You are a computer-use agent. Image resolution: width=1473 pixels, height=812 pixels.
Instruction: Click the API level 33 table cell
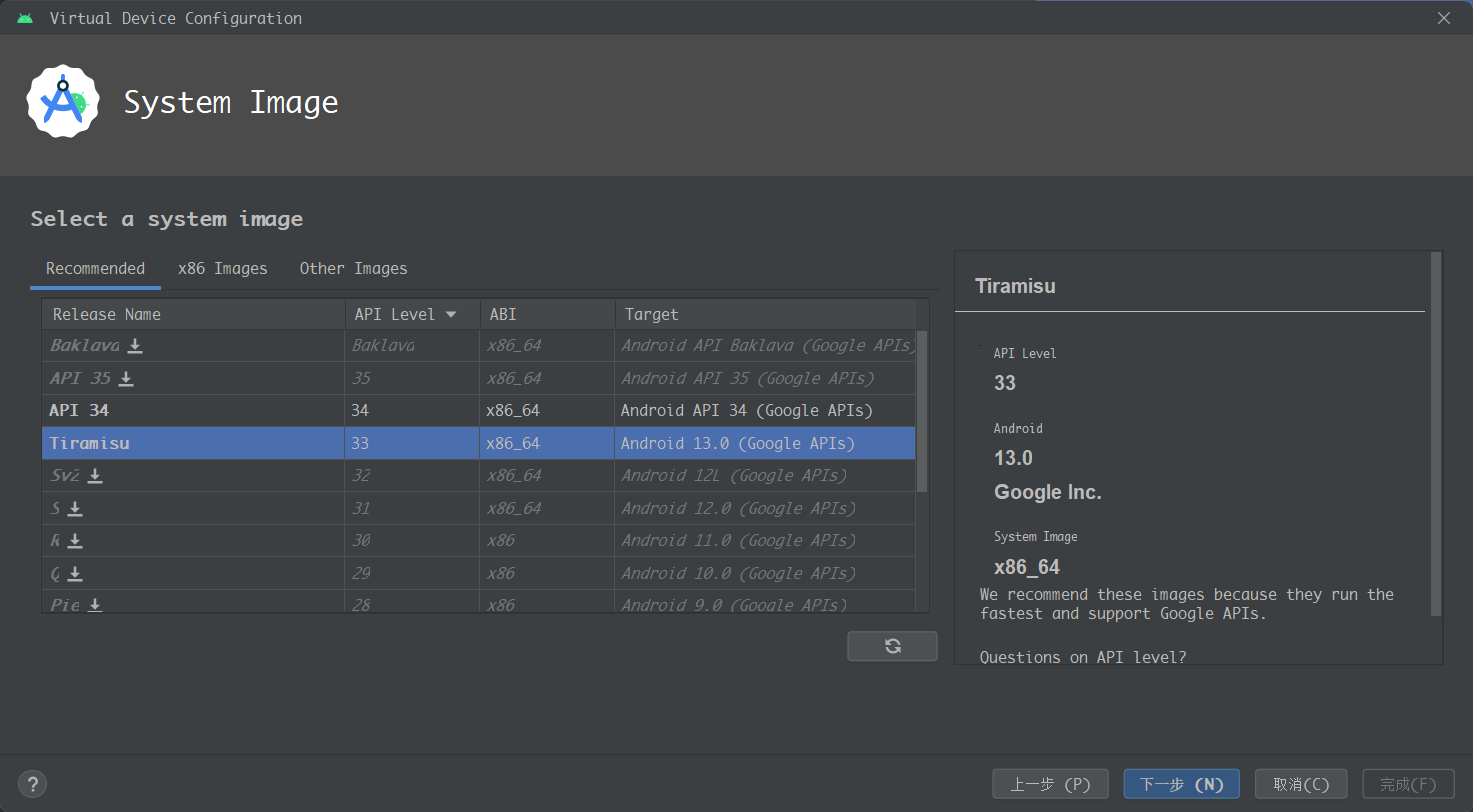point(412,443)
